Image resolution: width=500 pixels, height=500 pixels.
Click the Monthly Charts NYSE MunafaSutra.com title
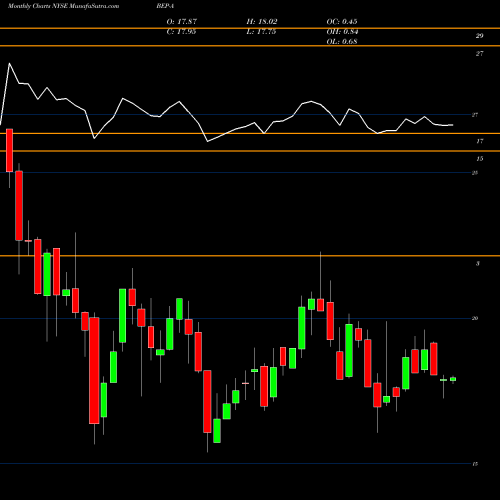coord(63,6)
